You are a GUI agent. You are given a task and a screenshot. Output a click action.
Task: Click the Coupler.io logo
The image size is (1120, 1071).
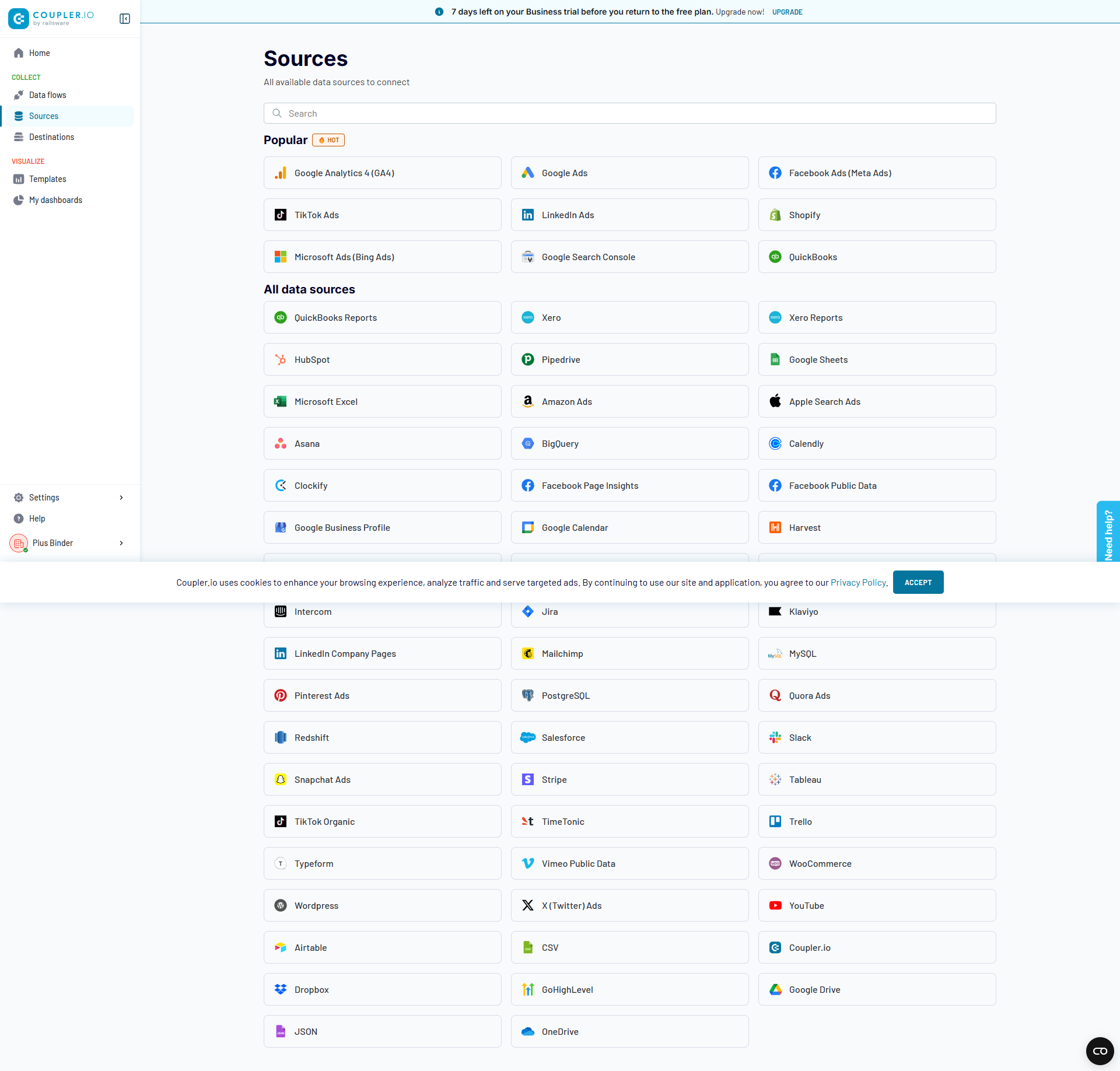pos(51,19)
